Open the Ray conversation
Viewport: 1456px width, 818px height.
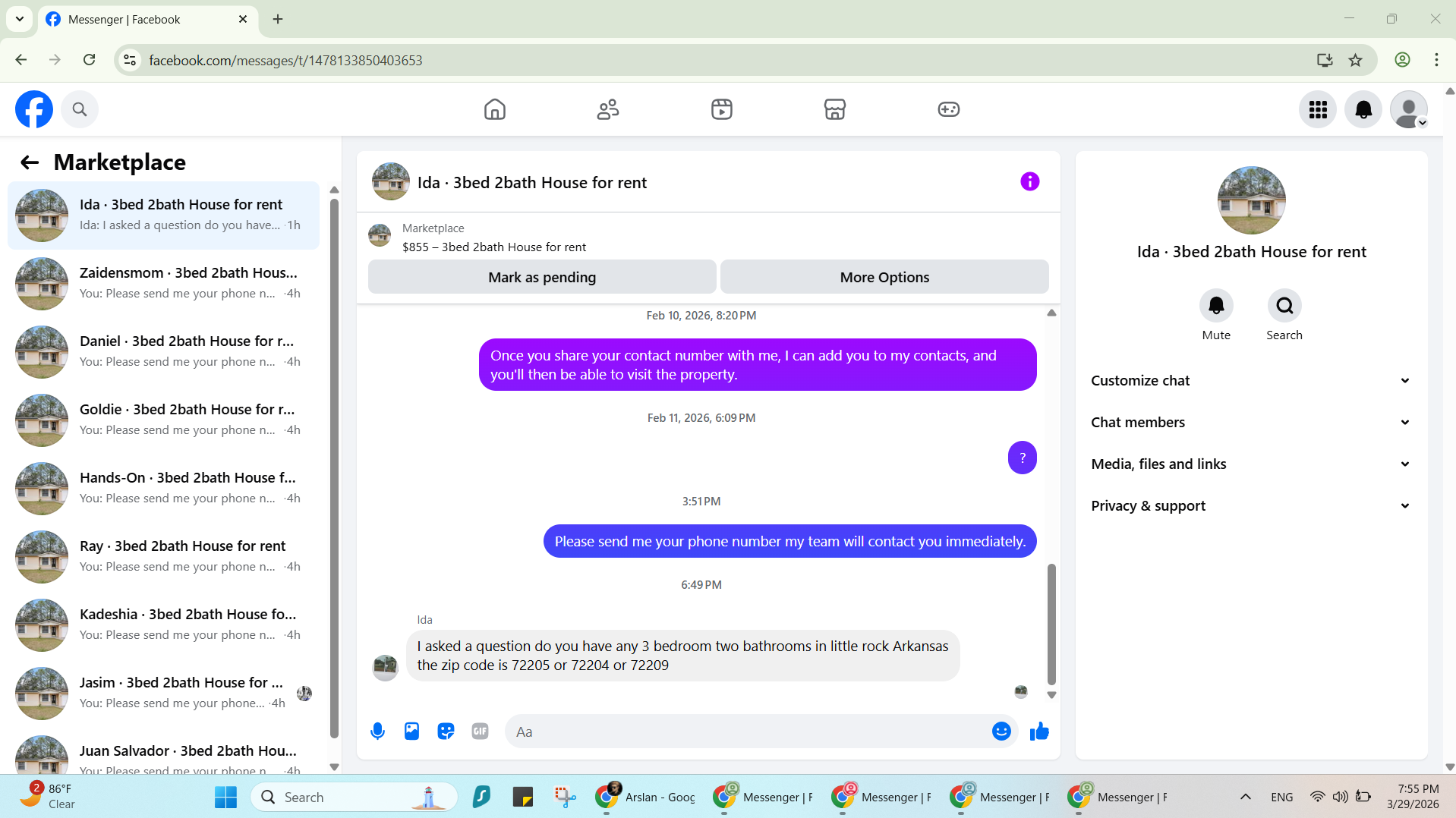click(x=164, y=557)
